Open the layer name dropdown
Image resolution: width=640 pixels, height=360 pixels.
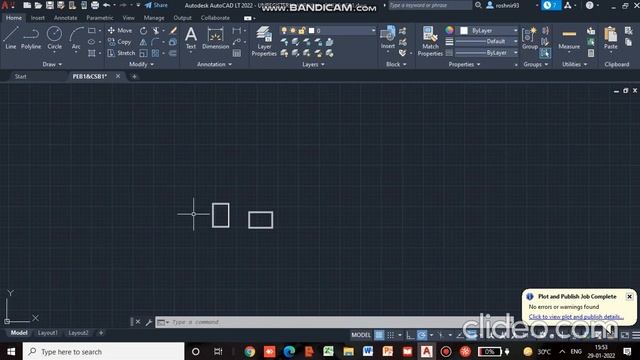(x=373, y=31)
